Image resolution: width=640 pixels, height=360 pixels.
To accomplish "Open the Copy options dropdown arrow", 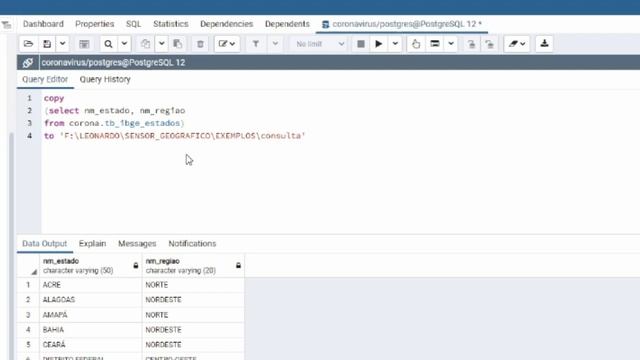I will 162,44.
